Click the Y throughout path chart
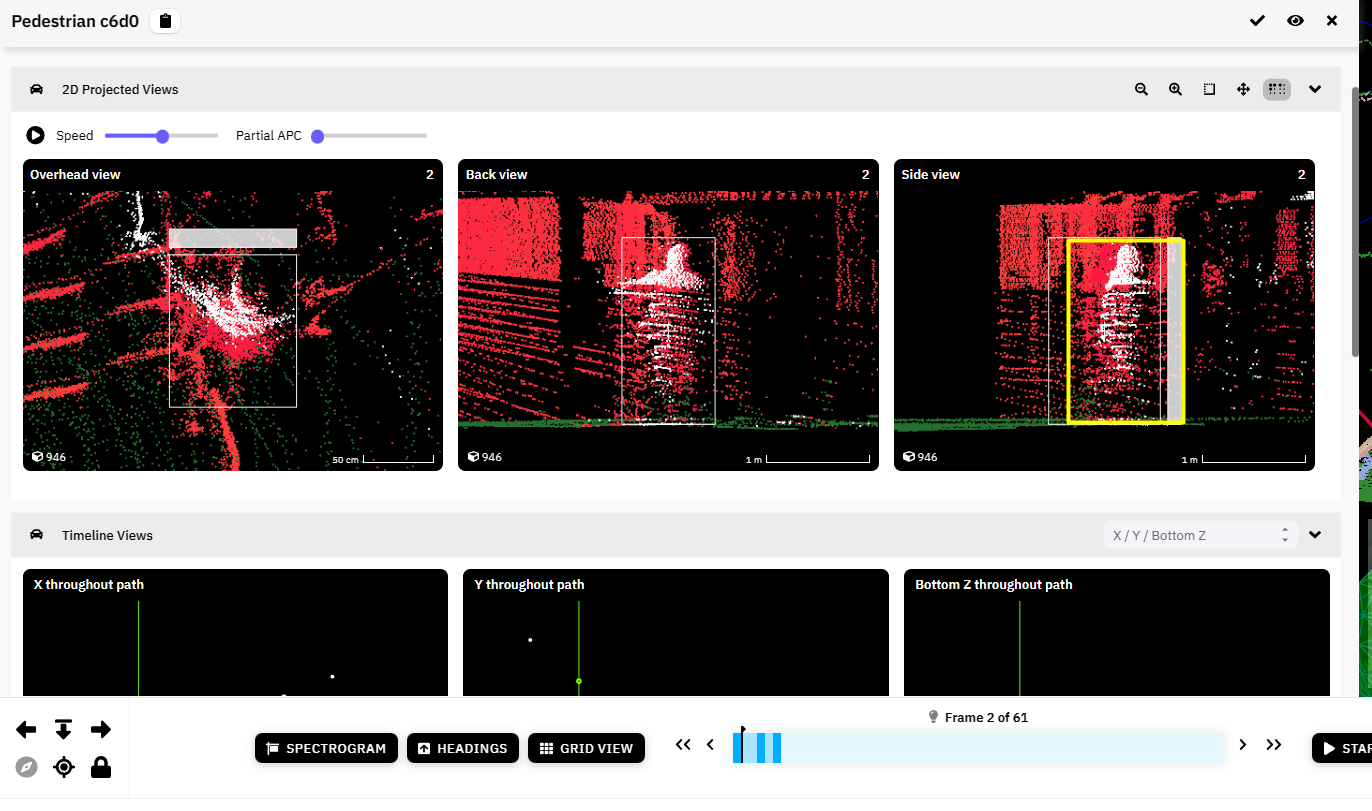Viewport: 1372px width, 811px height. pyautogui.click(x=676, y=633)
